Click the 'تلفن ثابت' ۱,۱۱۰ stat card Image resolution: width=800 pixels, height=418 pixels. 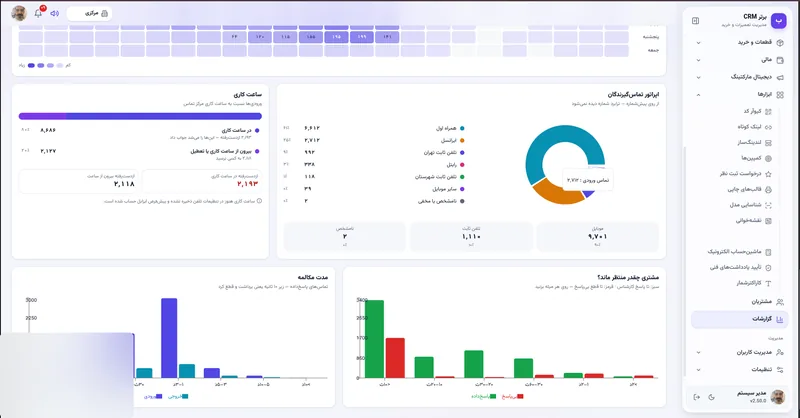[x=471, y=236]
